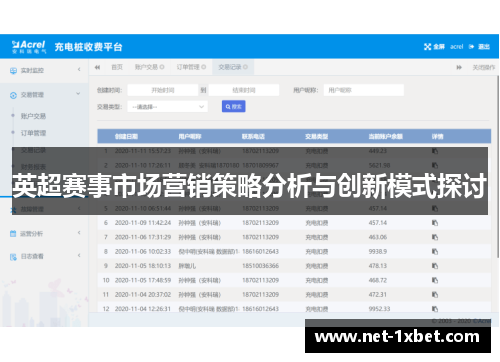Screen dimensions: 500x362
Task: Click the blue 搜索 search button
Action: click(234, 106)
